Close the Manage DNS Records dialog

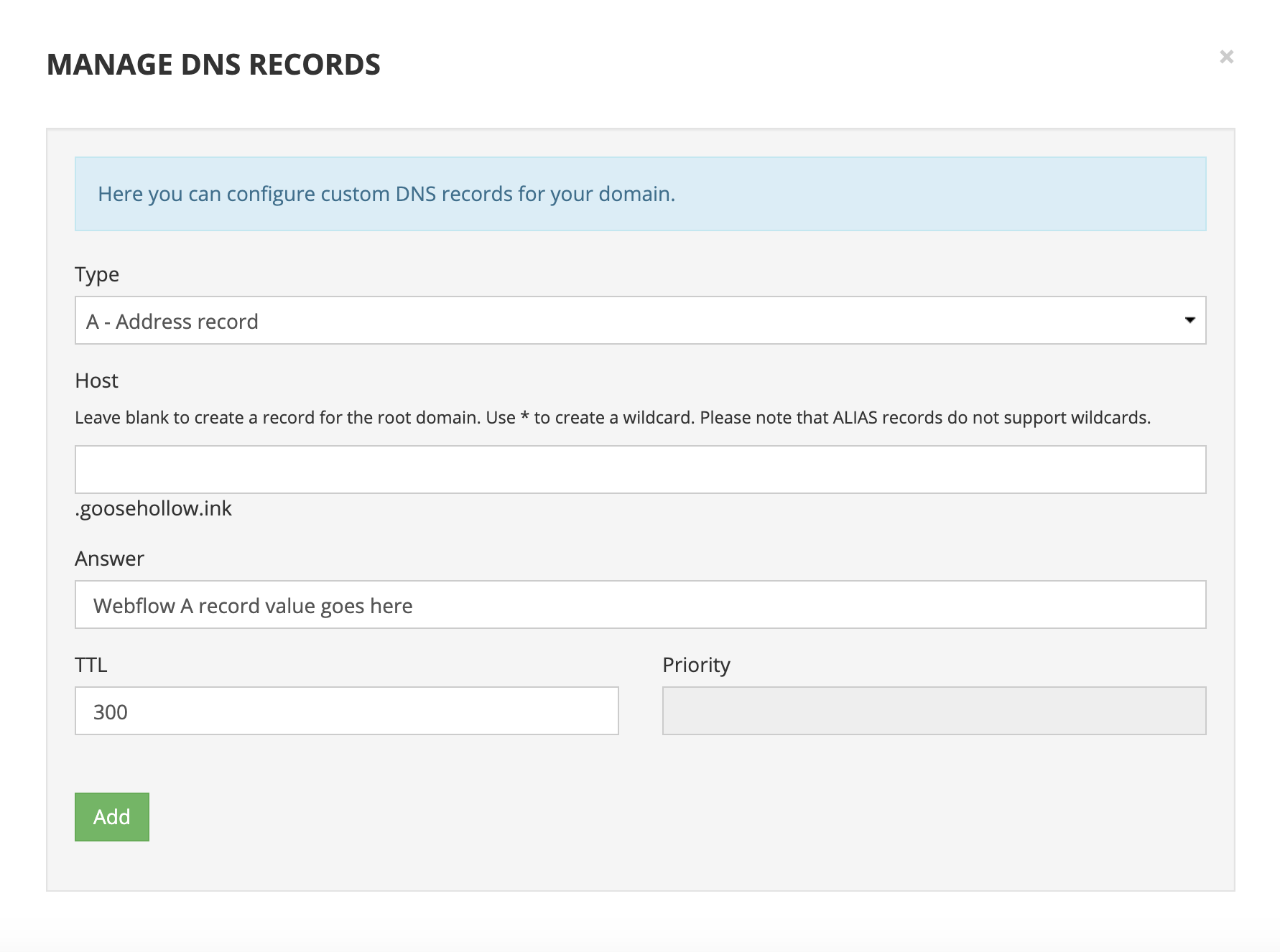pos(1226,57)
